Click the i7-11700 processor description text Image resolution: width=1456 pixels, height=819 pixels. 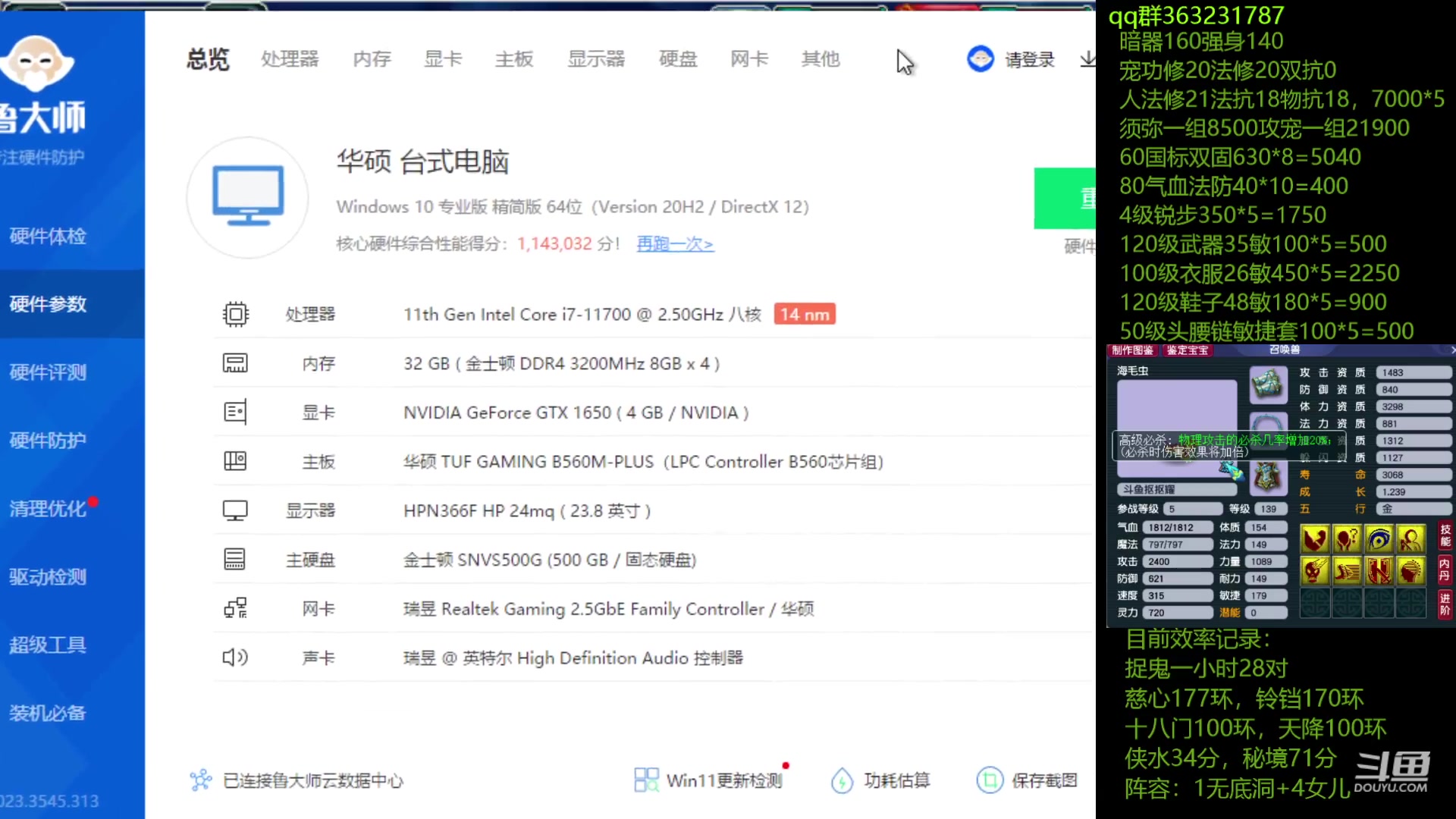click(x=582, y=315)
